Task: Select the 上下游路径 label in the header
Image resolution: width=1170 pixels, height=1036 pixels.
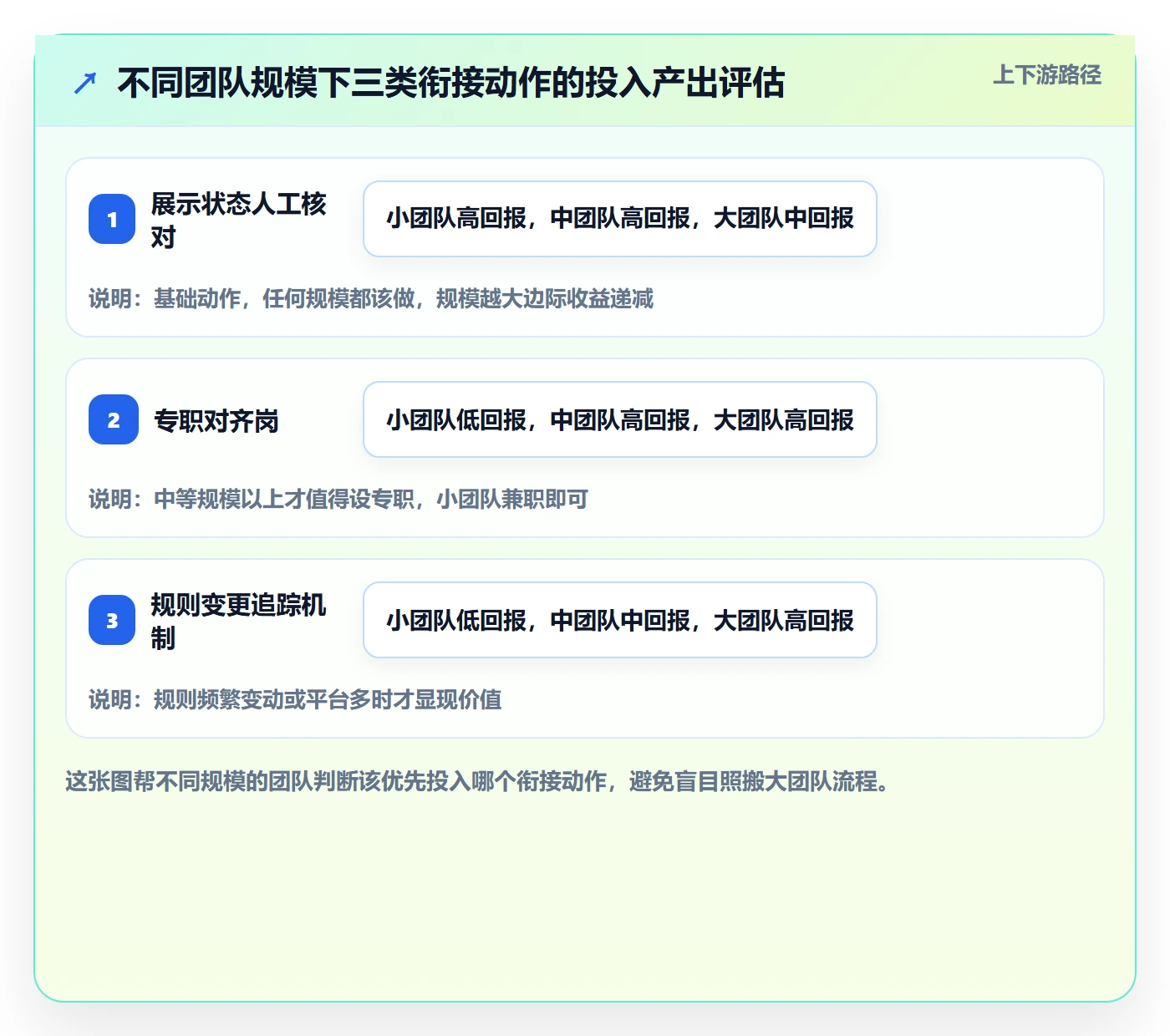Action: pos(1047,74)
